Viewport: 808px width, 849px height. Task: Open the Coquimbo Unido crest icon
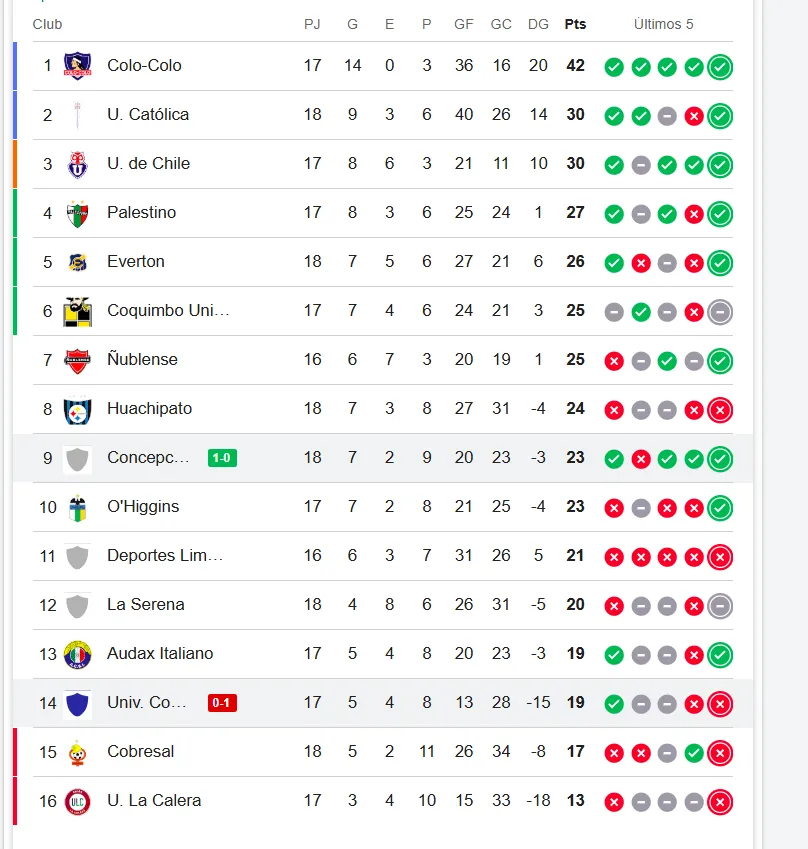pyautogui.click(x=77, y=311)
